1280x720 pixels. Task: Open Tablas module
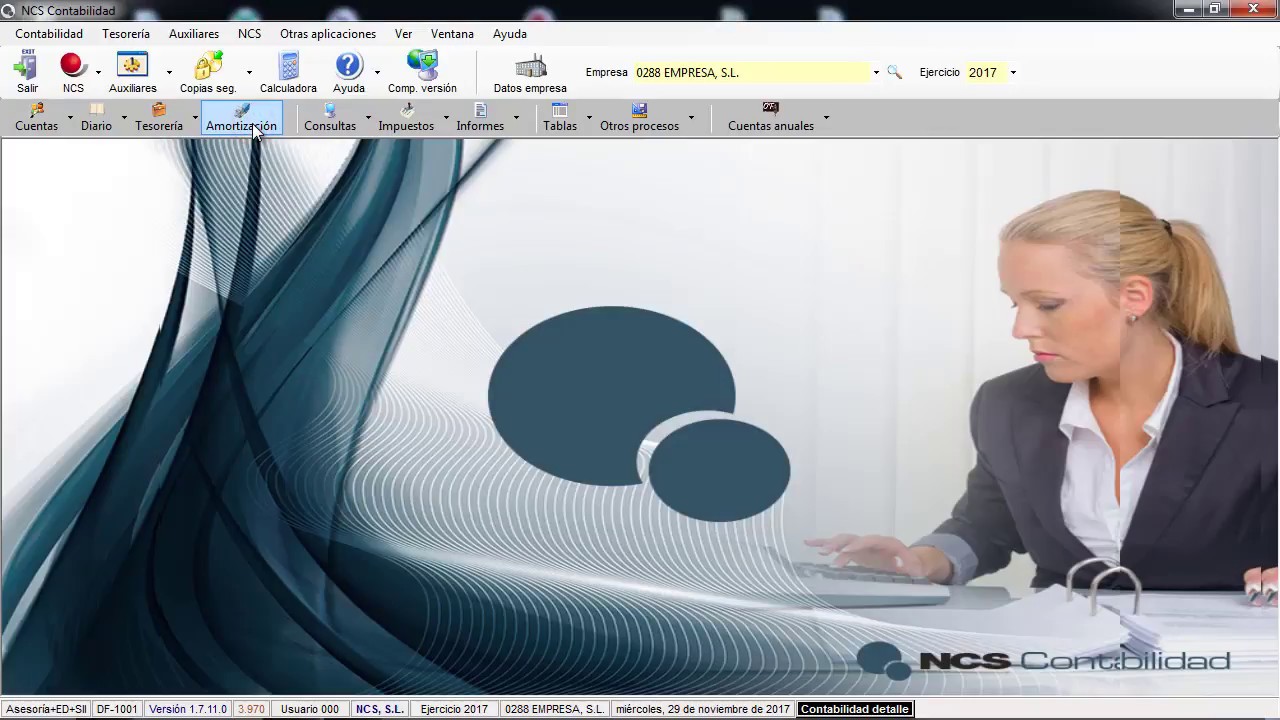[560, 118]
